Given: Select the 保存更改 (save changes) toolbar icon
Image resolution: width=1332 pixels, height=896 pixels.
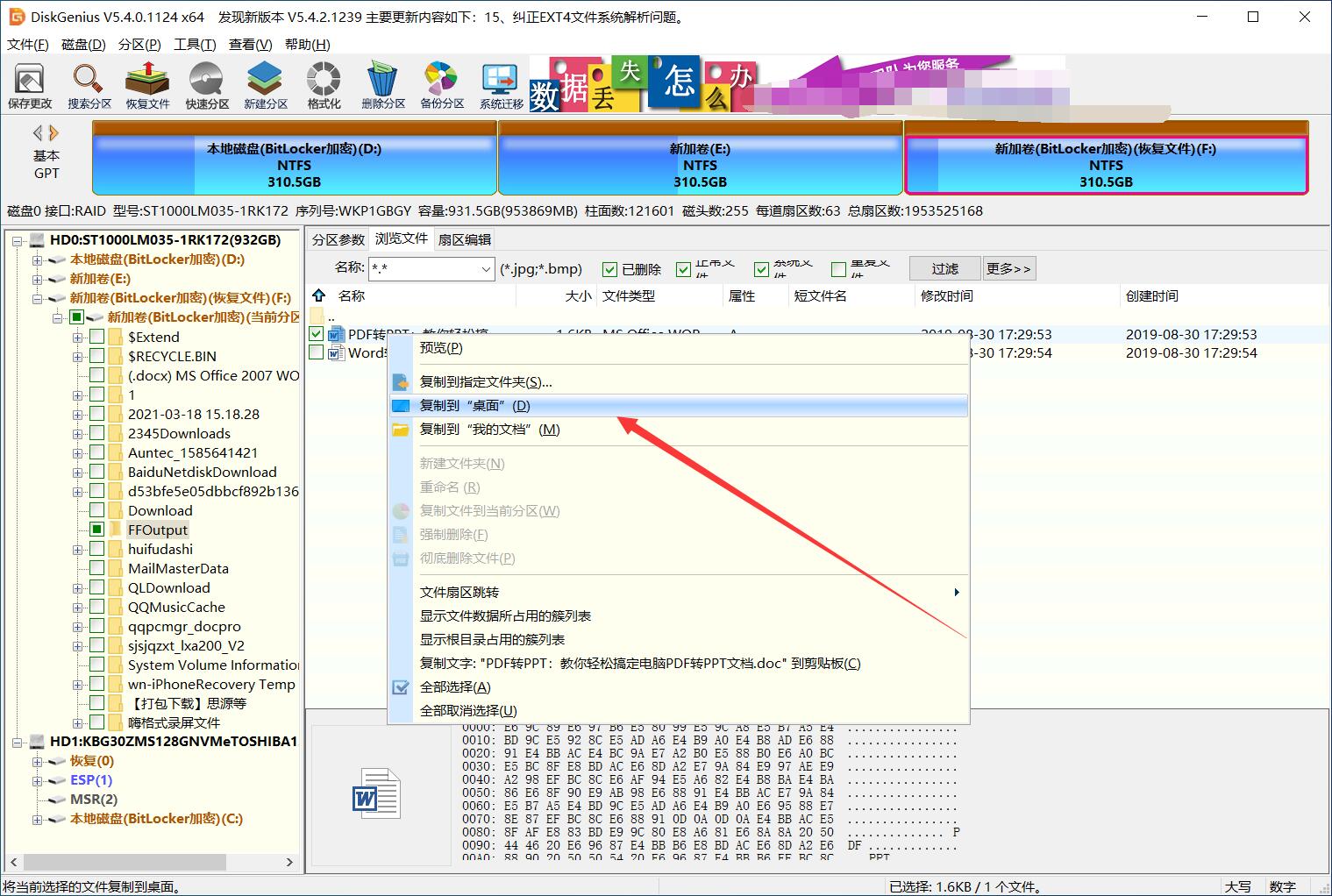Looking at the screenshot, I should click(29, 85).
